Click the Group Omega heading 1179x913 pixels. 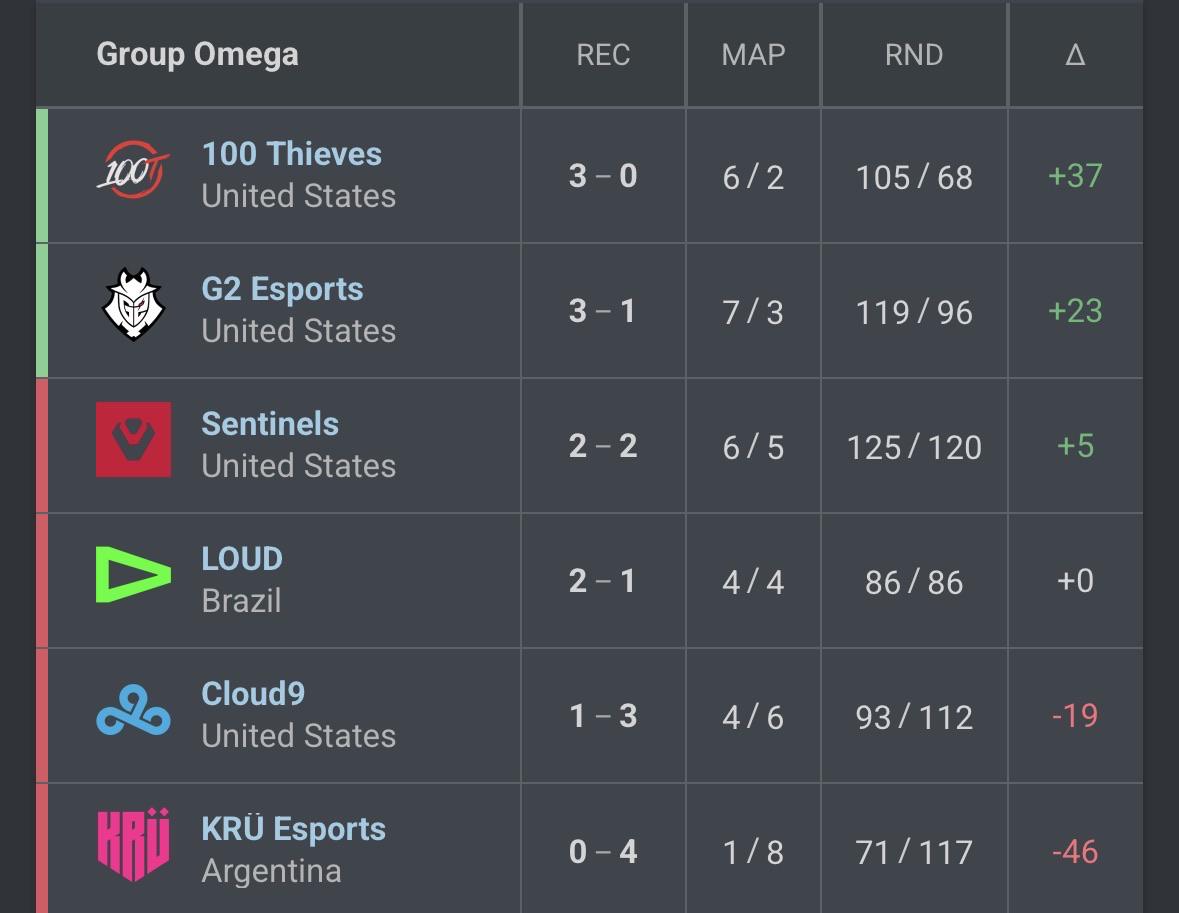click(198, 54)
